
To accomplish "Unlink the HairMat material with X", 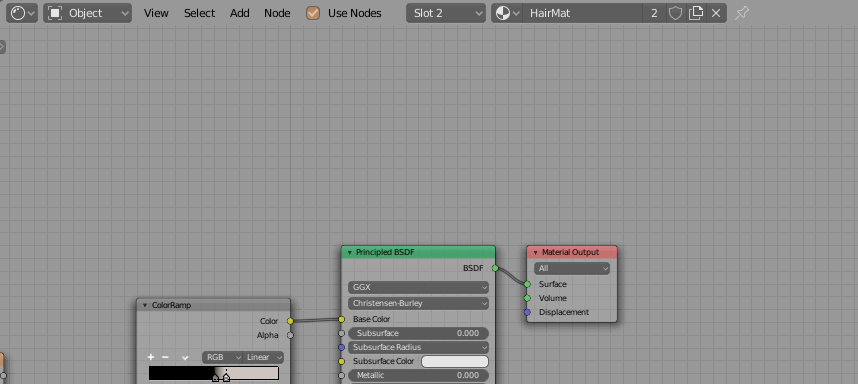I will (x=716, y=13).
